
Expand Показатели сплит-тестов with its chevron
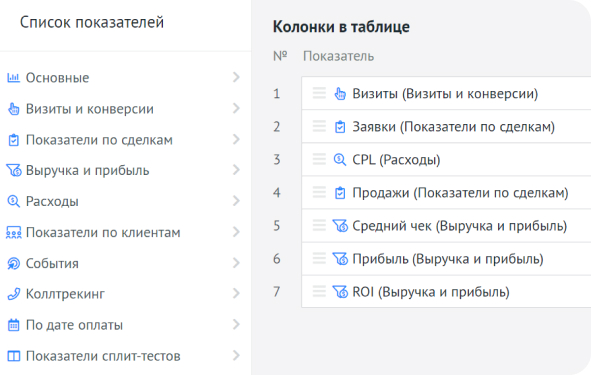[x=236, y=355]
